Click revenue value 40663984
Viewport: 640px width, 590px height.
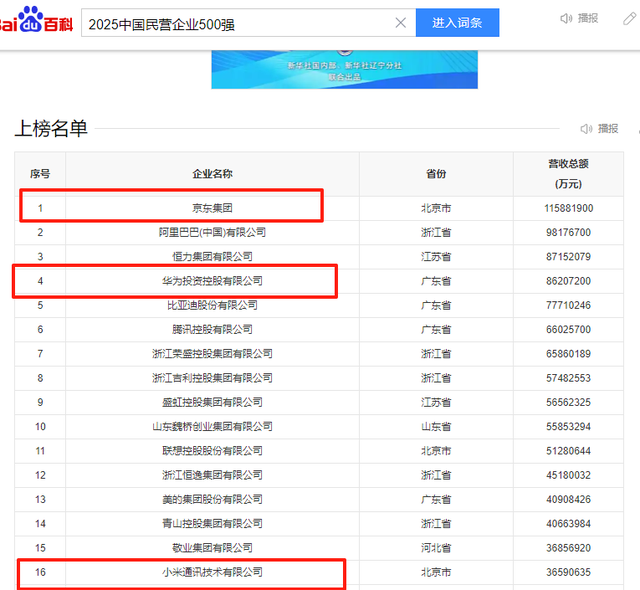click(x=568, y=524)
